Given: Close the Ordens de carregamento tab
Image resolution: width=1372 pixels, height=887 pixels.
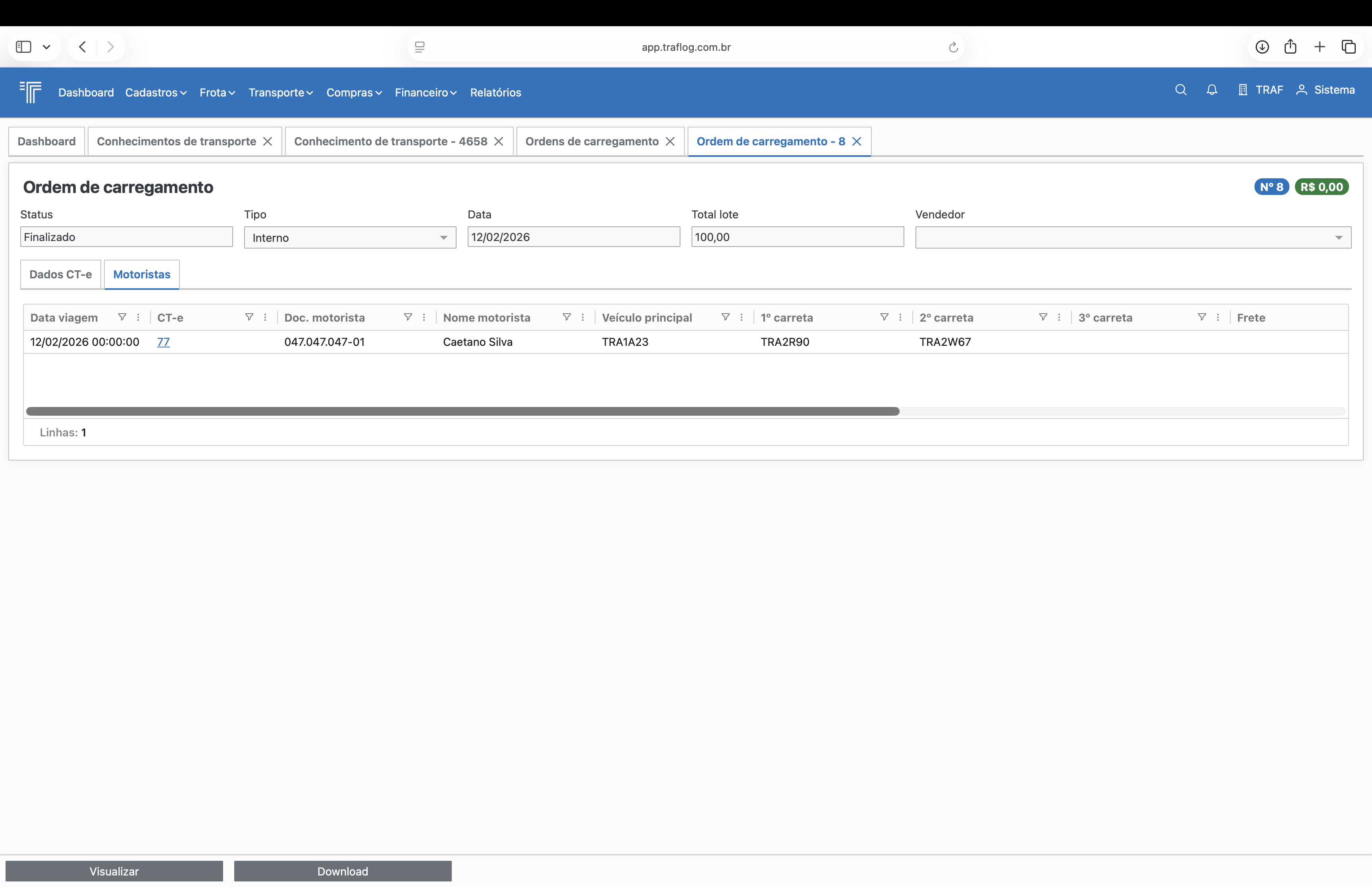Looking at the screenshot, I should click(670, 141).
